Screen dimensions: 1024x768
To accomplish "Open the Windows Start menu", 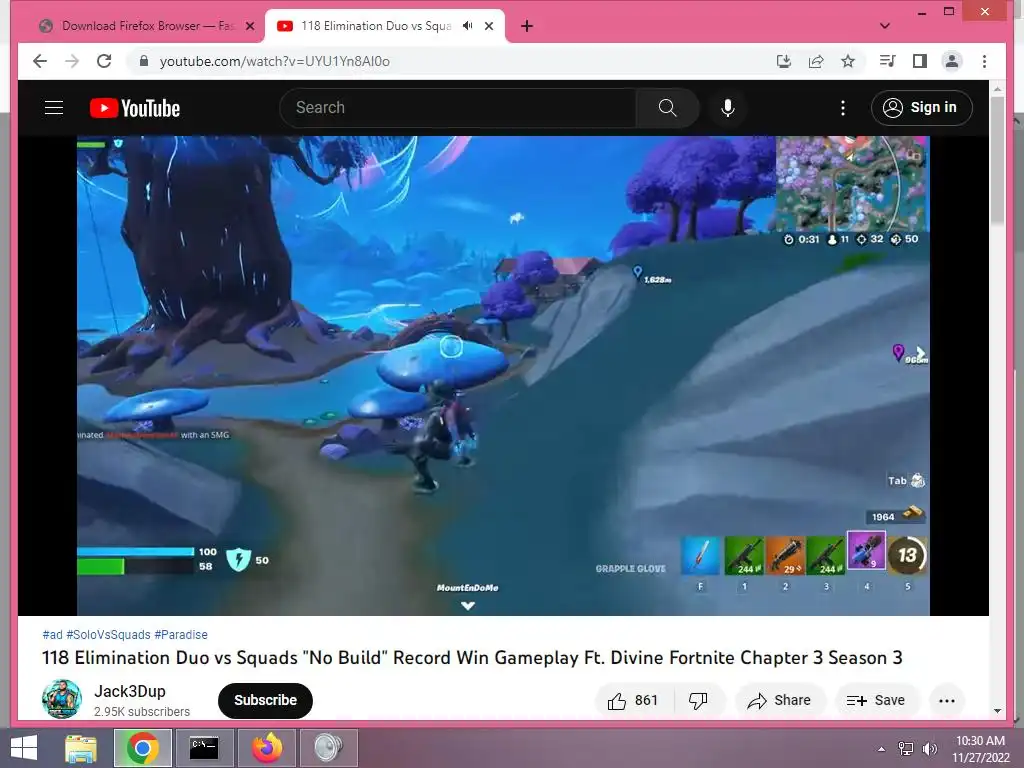I will (24, 748).
